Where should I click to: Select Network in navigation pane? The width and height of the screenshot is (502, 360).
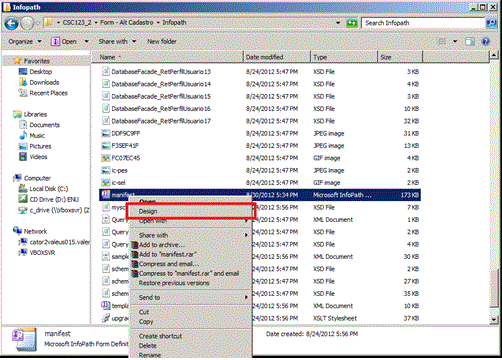30,231
